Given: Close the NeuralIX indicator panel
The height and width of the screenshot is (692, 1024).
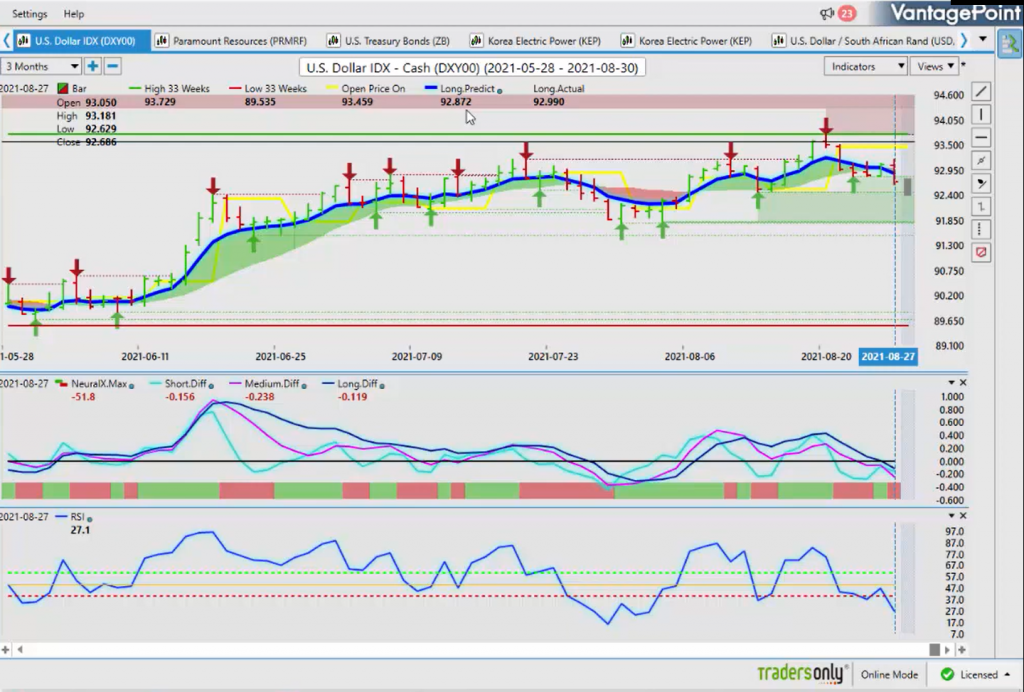Looking at the screenshot, I should (x=963, y=383).
